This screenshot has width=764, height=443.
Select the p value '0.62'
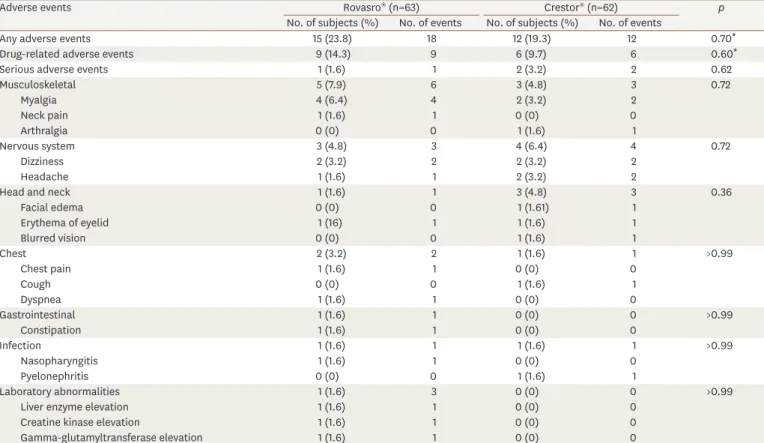721,69
